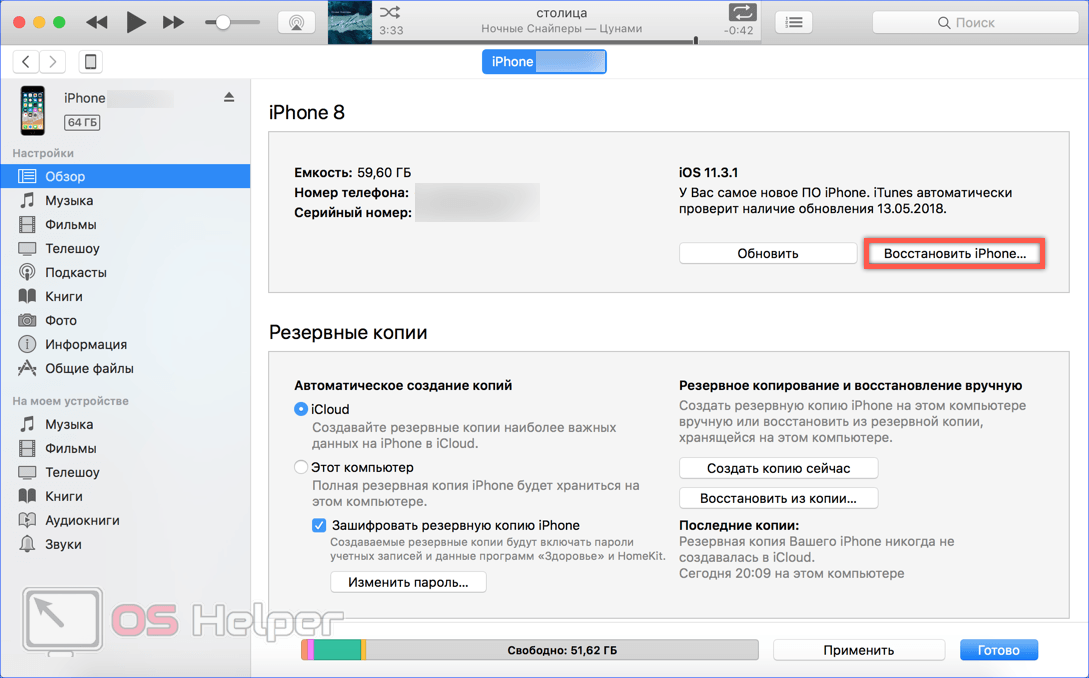Click the Поиск search field
Viewport: 1089px width, 678px height.
[975, 22]
